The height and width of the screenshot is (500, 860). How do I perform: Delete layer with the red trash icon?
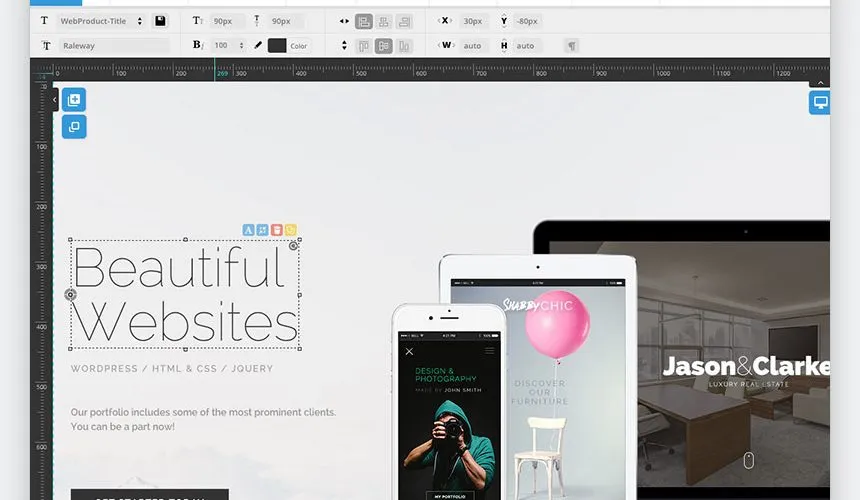click(x=277, y=230)
